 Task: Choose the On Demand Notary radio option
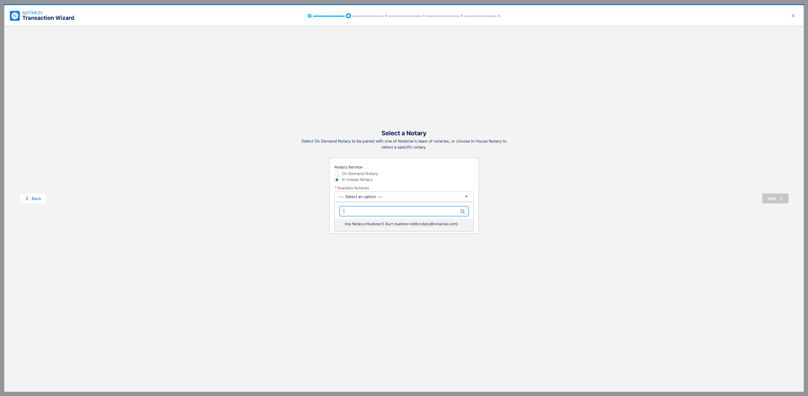click(x=337, y=174)
